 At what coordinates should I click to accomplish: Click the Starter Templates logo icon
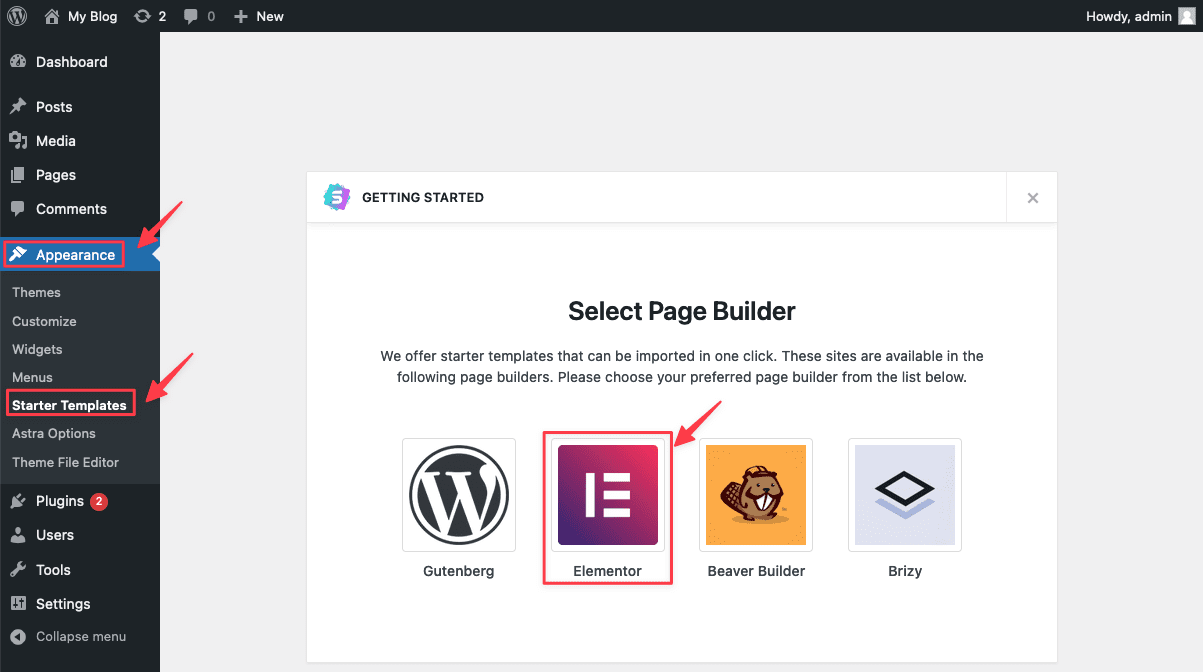pos(337,197)
